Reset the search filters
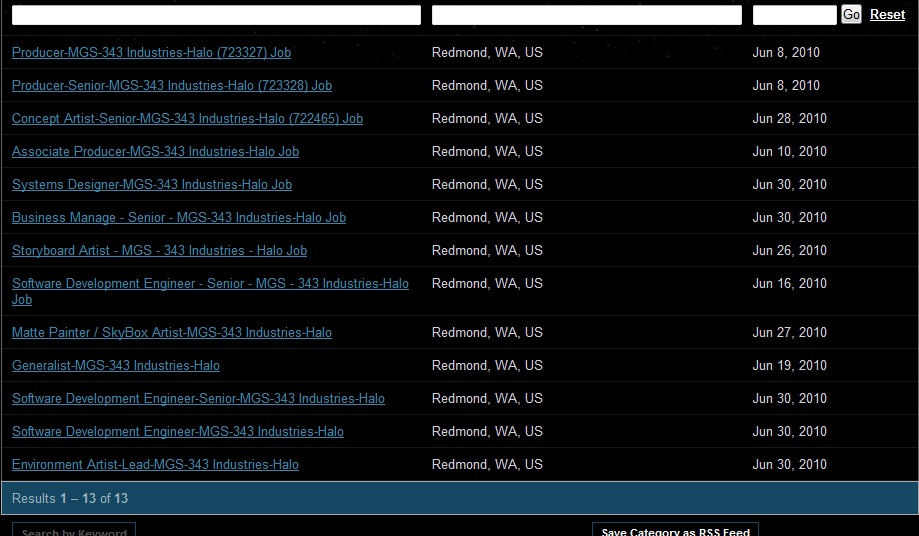Image resolution: width=919 pixels, height=536 pixels. click(887, 15)
